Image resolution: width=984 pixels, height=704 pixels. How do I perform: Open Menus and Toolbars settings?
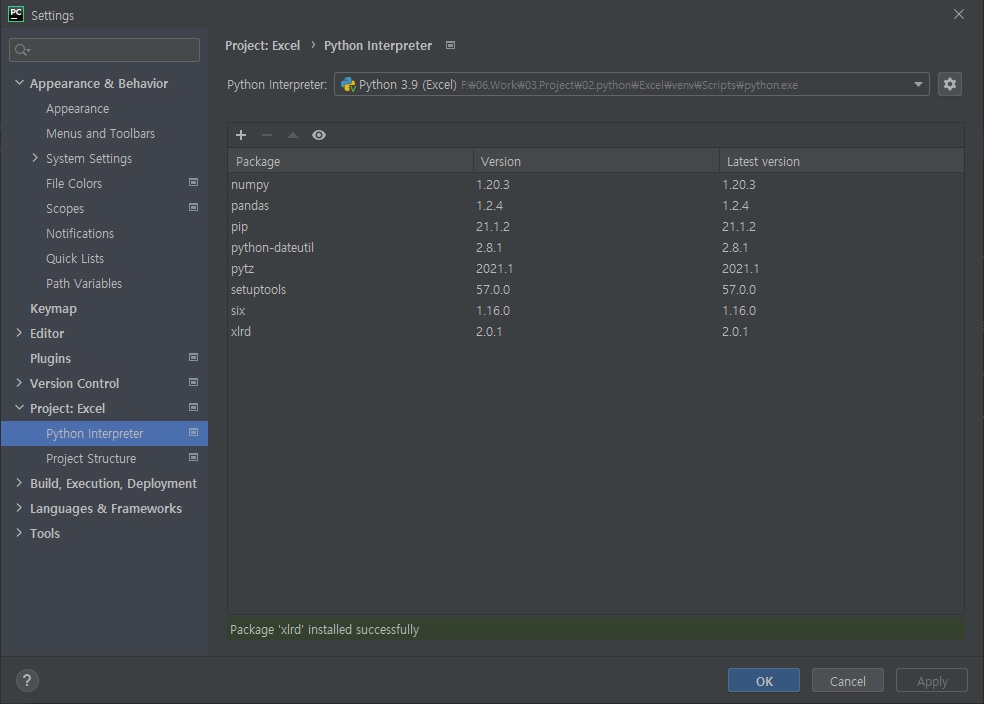point(100,134)
